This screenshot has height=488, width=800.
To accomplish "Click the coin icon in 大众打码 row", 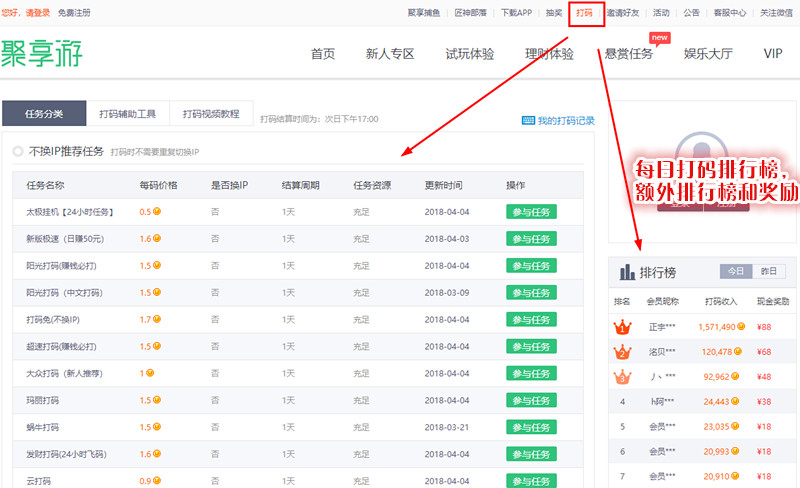I will tap(150, 373).
